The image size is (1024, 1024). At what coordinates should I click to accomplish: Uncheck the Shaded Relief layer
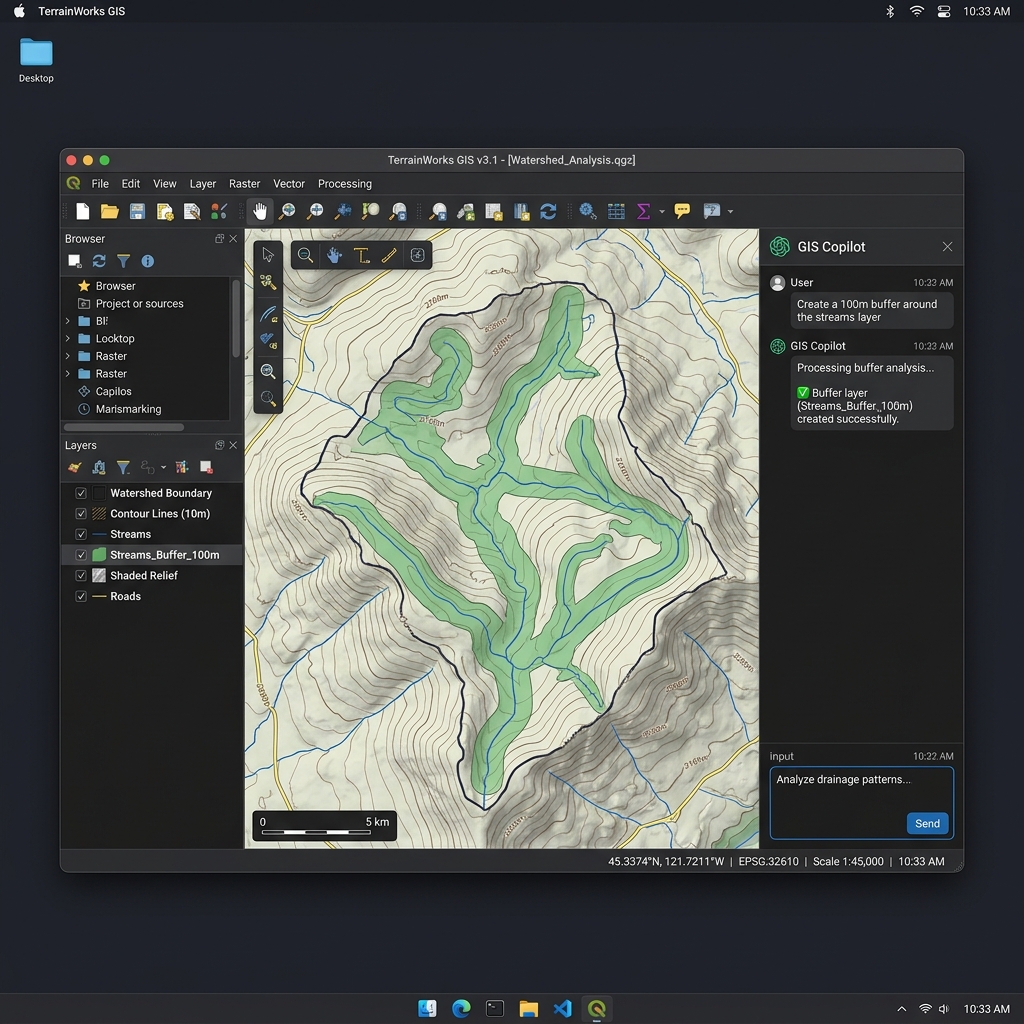[x=81, y=575]
